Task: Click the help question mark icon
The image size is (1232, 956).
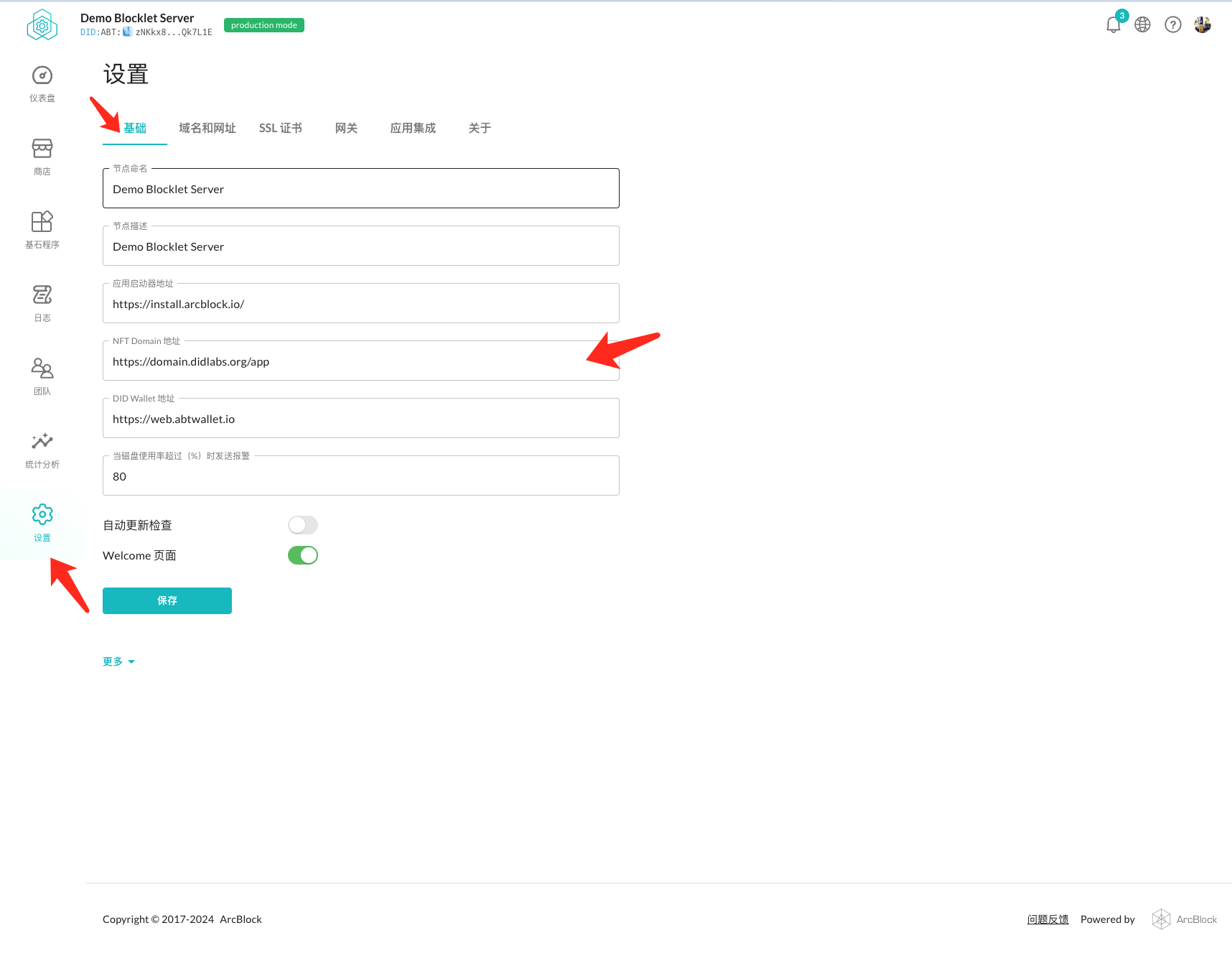Action: pos(1172,25)
